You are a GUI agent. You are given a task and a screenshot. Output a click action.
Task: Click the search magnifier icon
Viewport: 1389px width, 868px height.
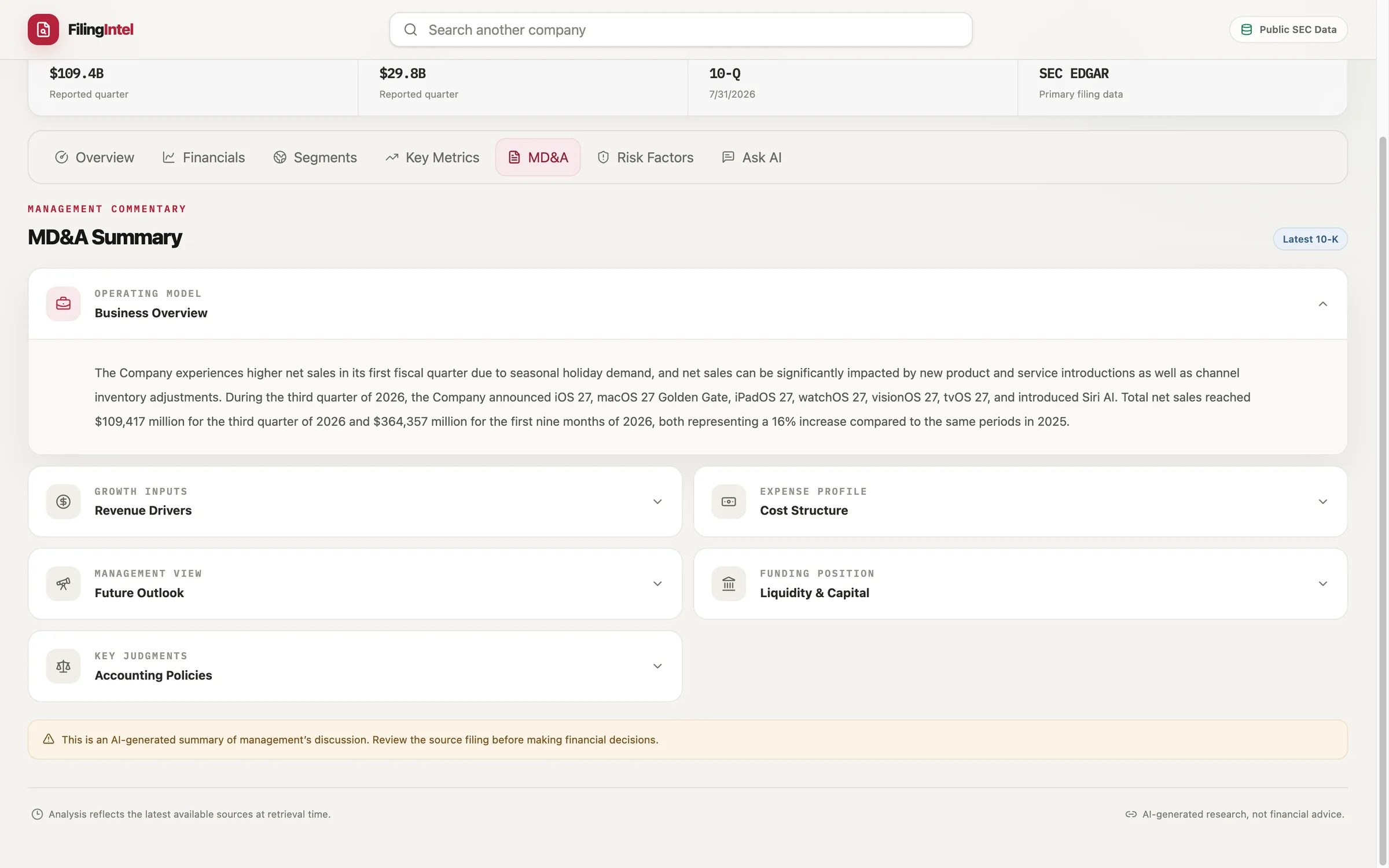click(410, 30)
